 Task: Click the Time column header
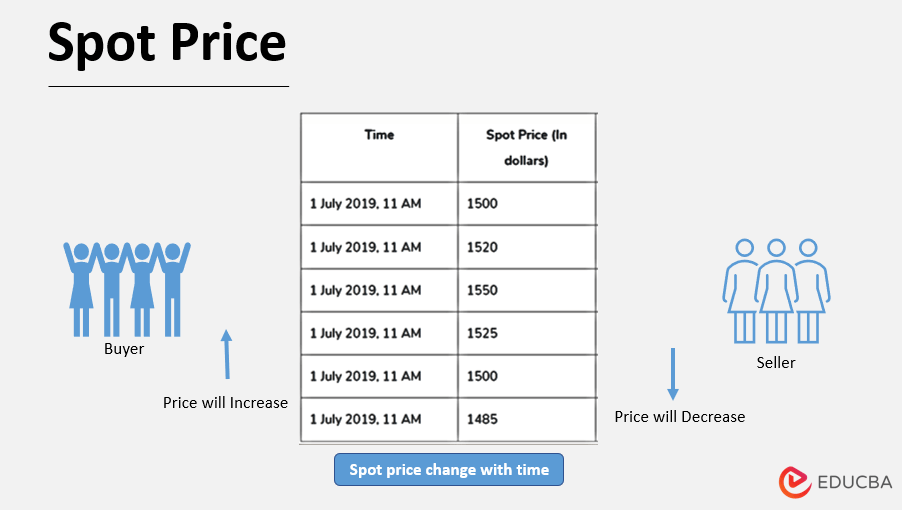[x=379, y=135]
